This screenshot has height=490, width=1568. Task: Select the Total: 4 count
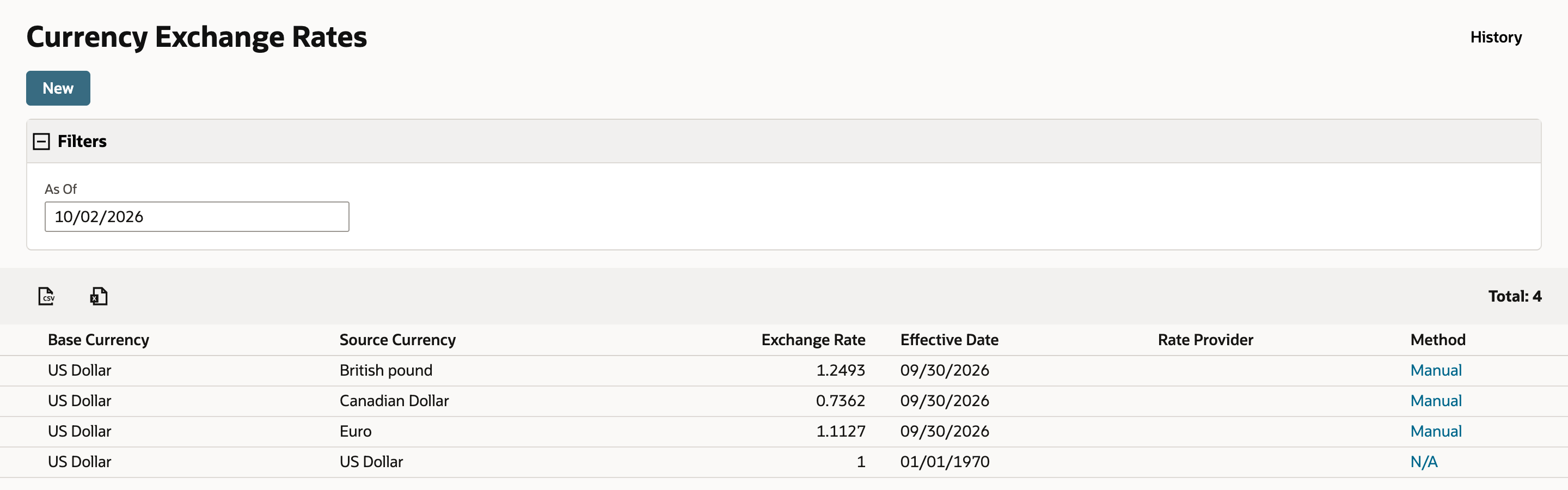[1515, 296]
